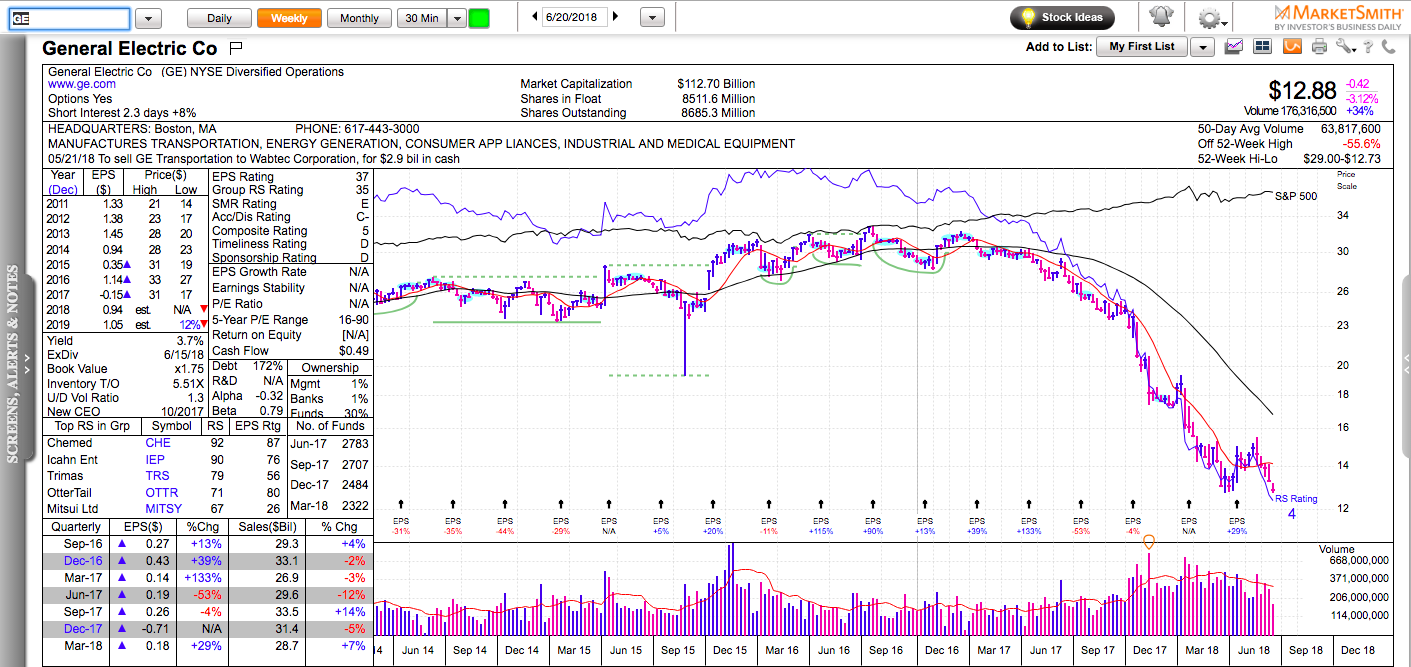Open the Add to List dropdown arrow
1411x667 pixels.
[x=1202, y=47]
